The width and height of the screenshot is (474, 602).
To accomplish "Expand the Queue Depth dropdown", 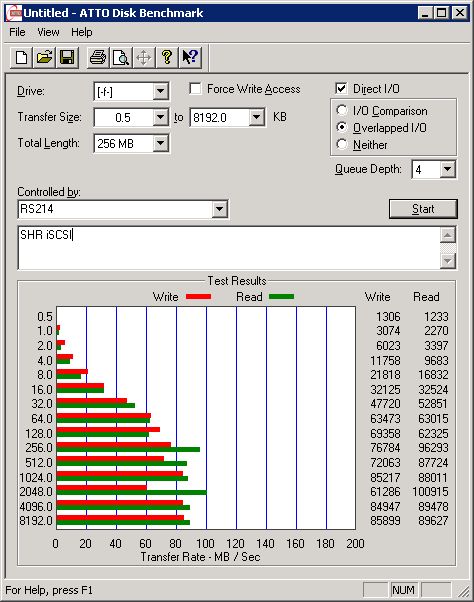I will pyautogui.click(x=448, y=169).
